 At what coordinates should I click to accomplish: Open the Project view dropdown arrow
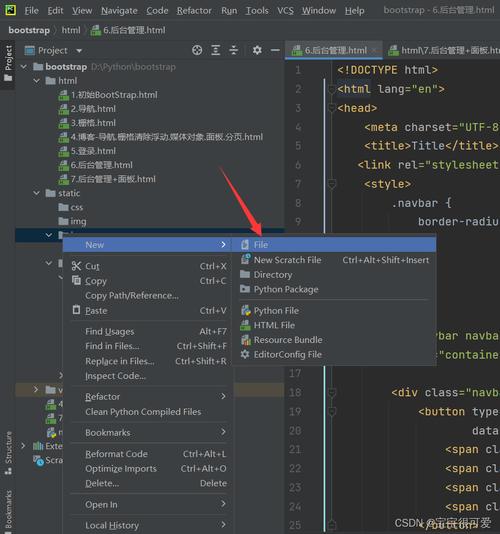[x=79, y=51]
